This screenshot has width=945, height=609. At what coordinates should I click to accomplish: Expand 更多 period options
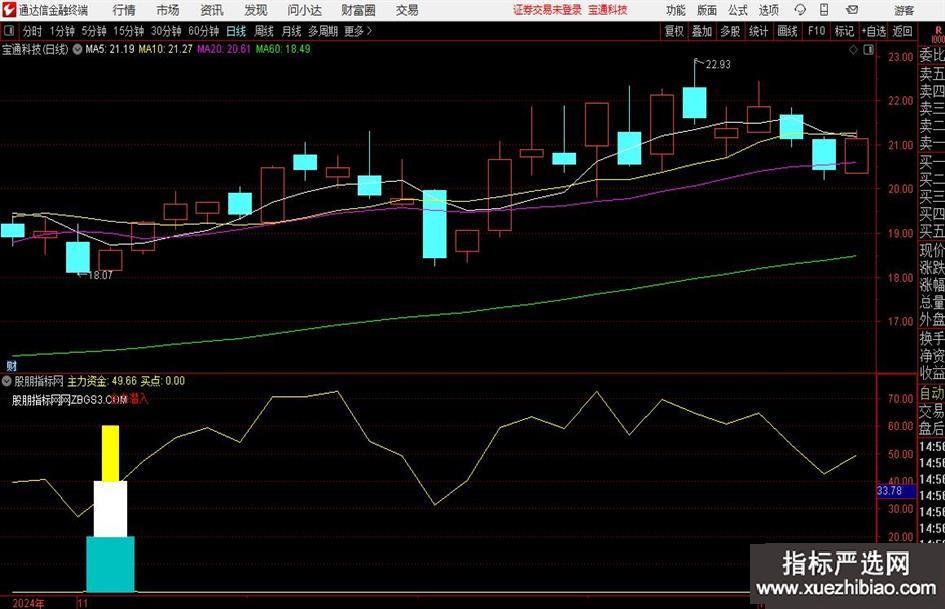coord(358,31)
